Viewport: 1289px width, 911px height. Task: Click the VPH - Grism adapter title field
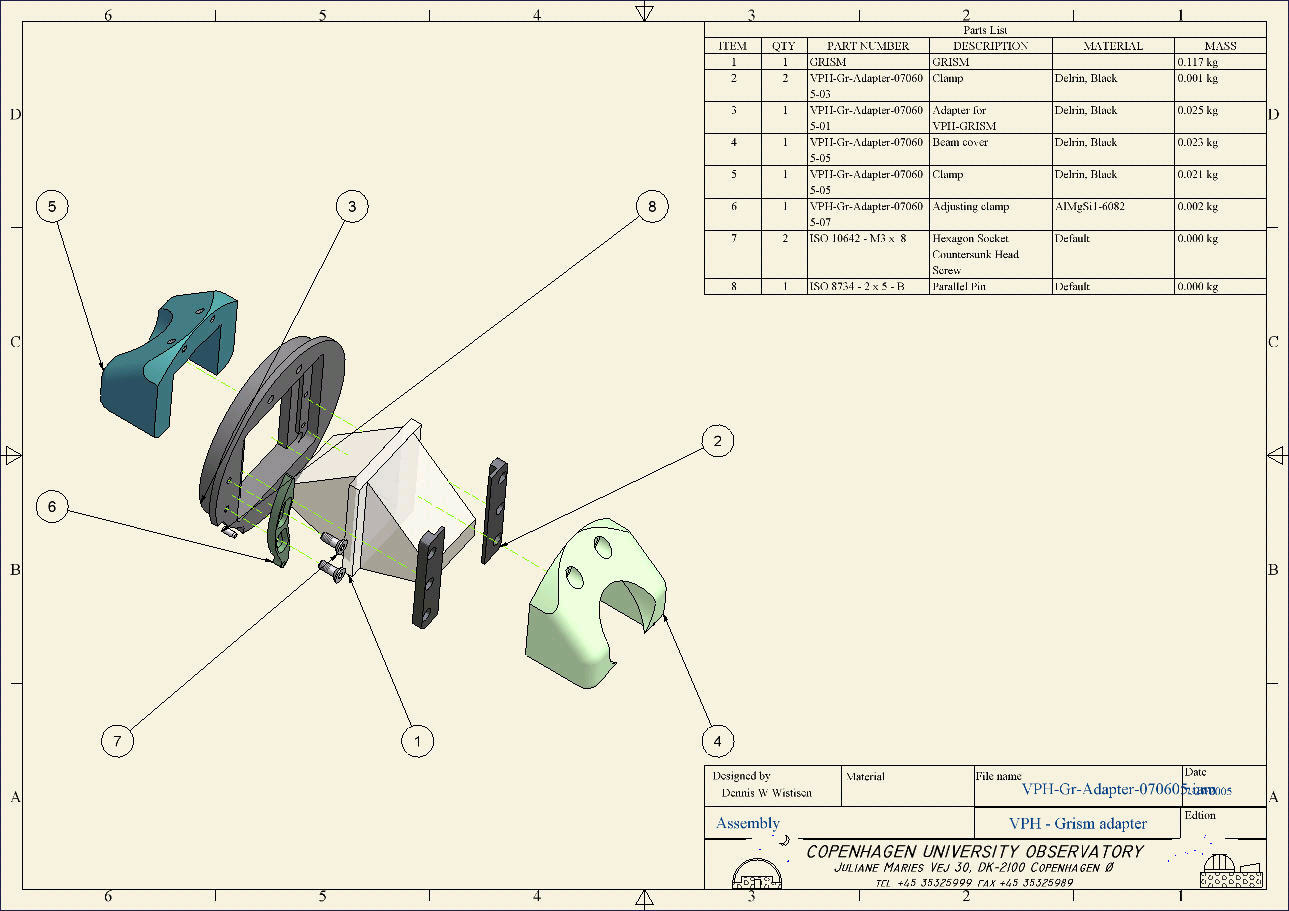point(1077,824)
